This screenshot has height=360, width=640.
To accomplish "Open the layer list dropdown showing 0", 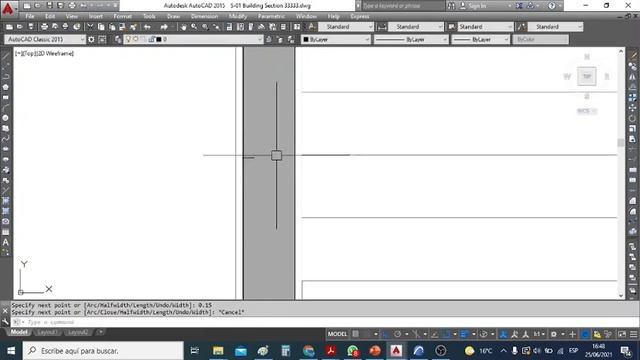I will point(193,39).
